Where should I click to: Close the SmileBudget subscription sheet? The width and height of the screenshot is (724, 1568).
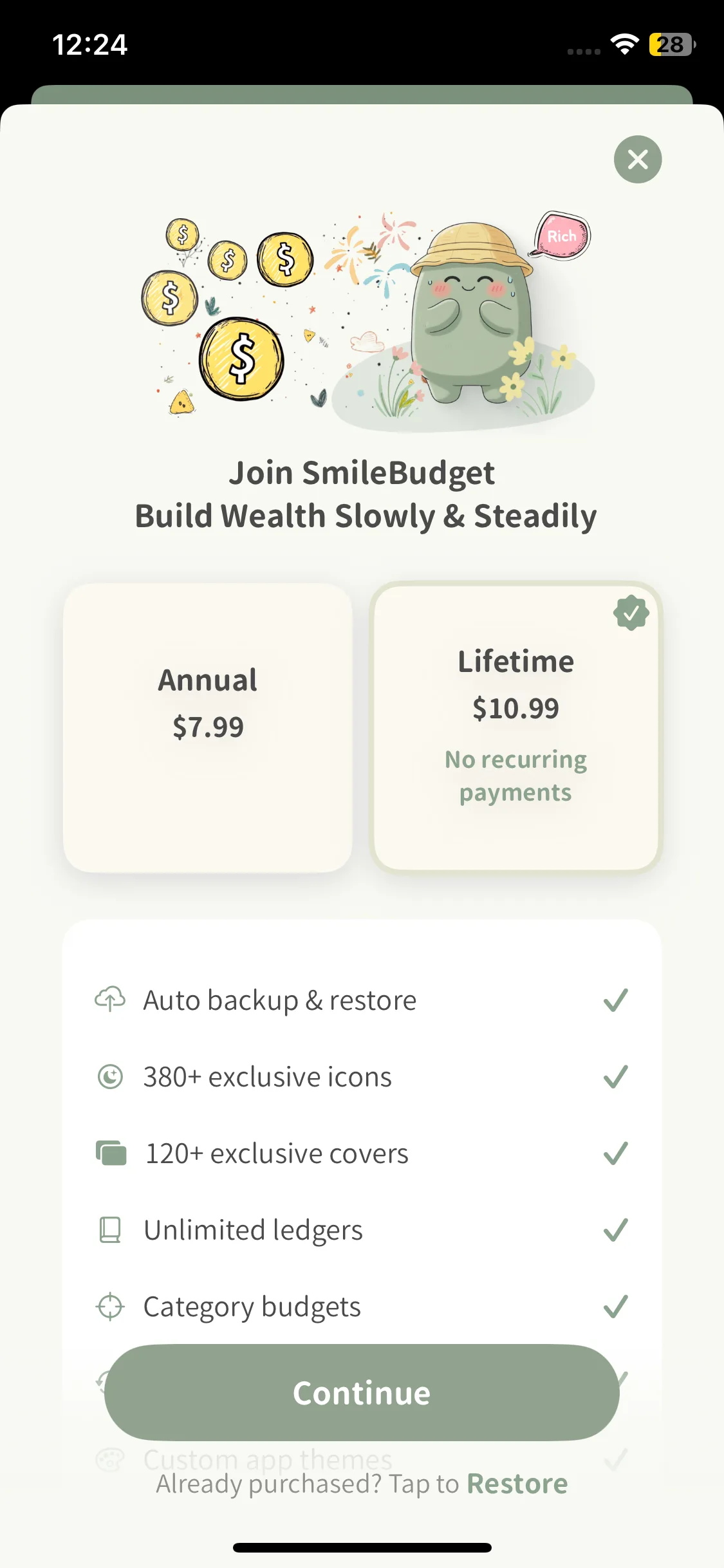637,159
